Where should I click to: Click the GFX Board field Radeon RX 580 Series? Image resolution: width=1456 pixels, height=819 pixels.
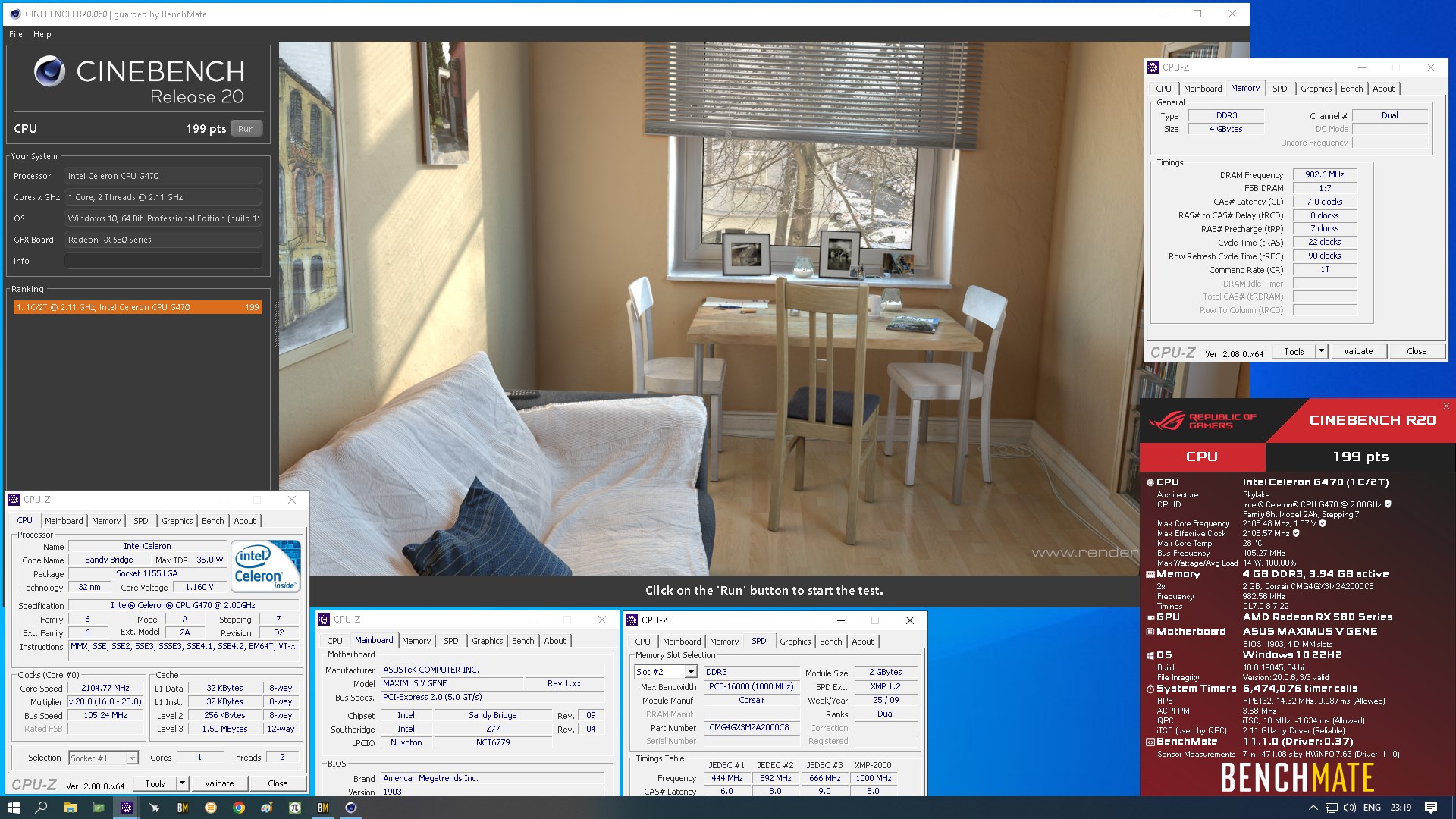point(163,240)
